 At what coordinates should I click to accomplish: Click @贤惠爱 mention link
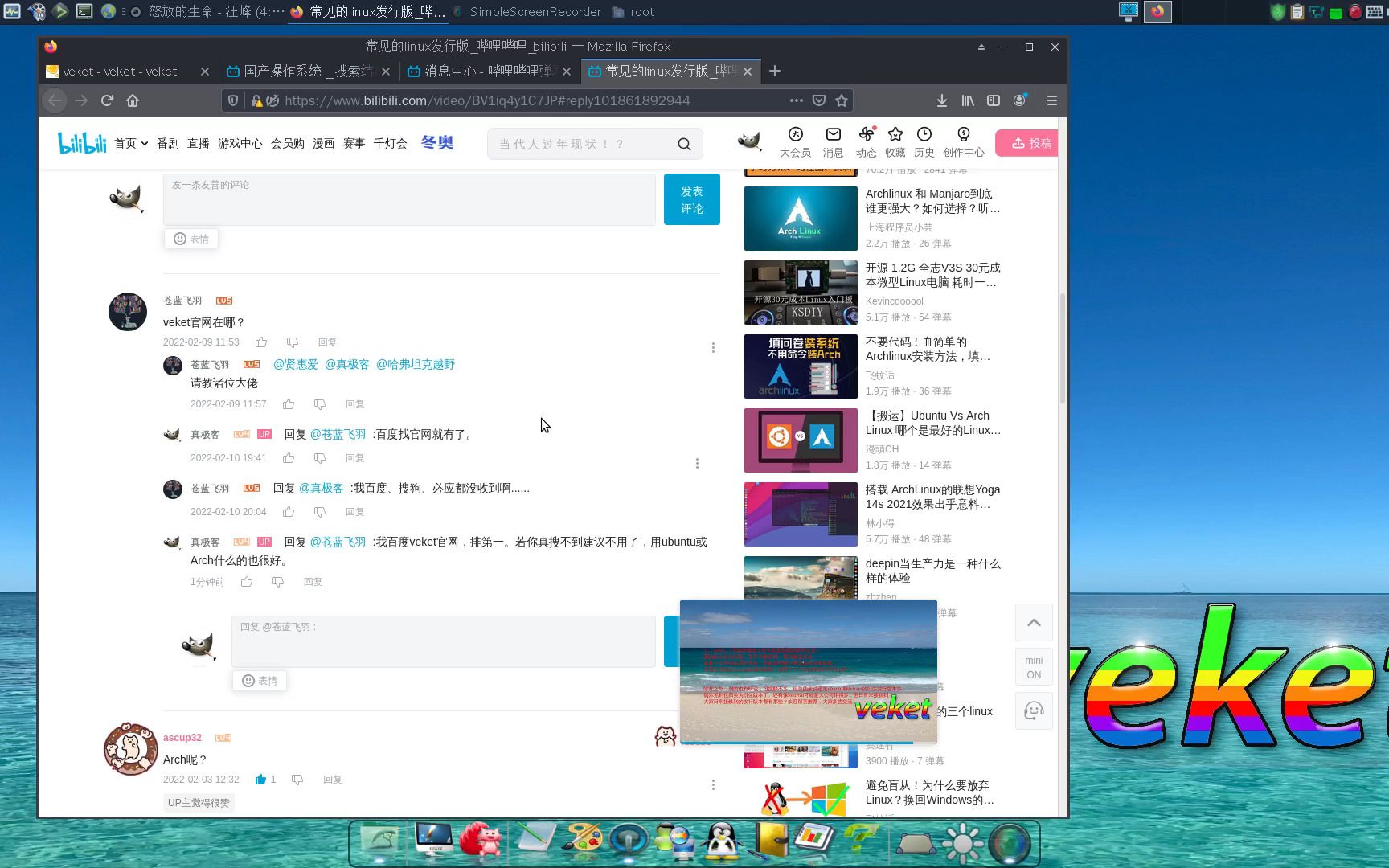296,364
